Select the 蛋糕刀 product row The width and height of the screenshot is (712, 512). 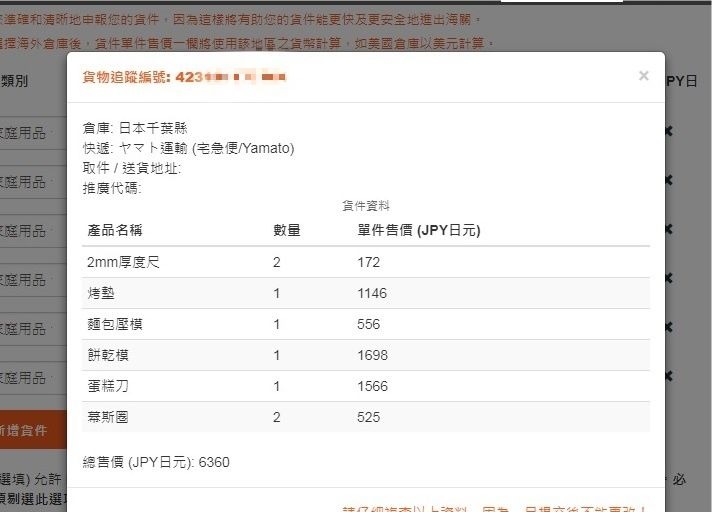click(x=365, y=386)
